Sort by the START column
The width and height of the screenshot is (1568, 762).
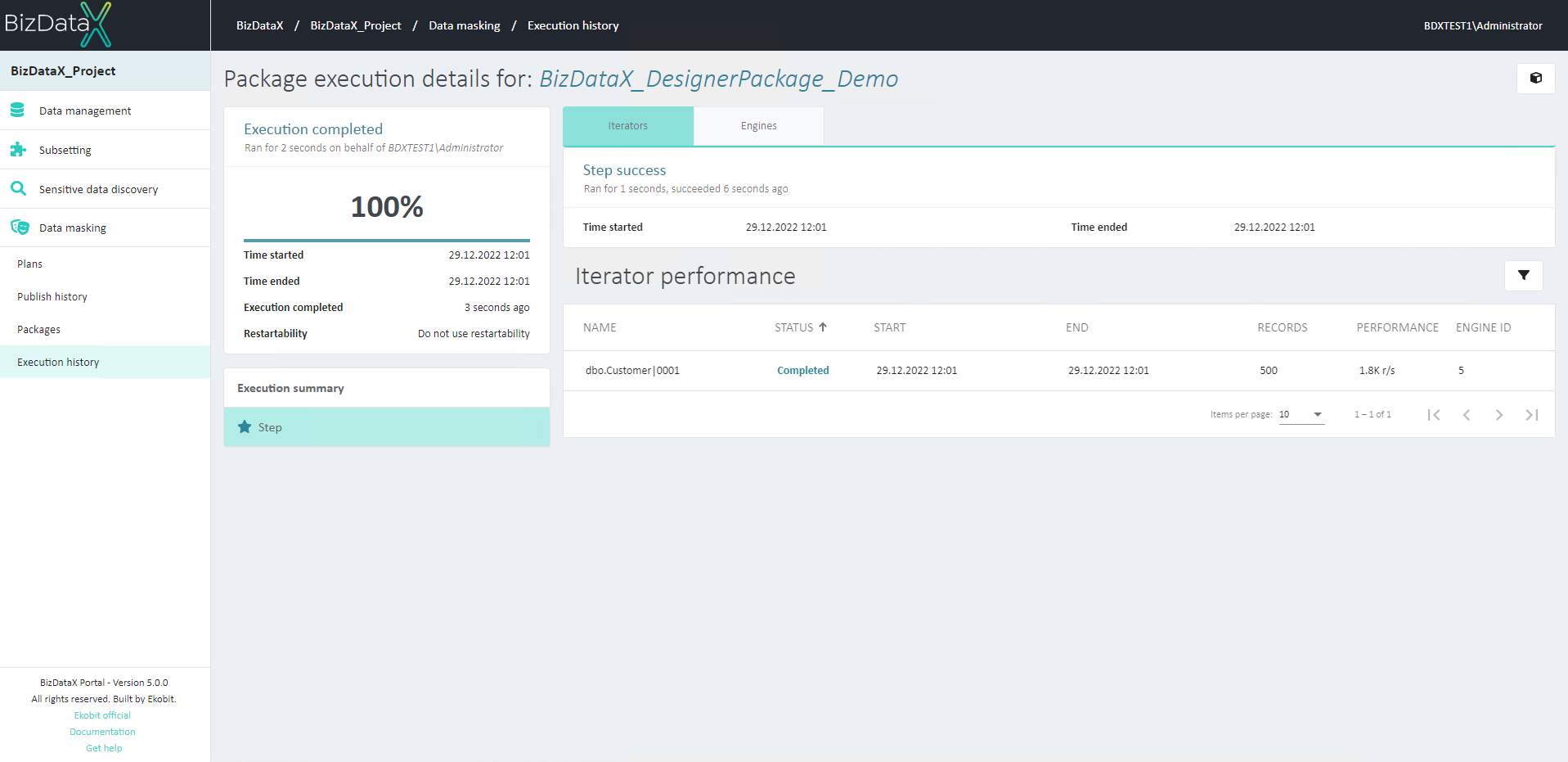pos(890,327)
